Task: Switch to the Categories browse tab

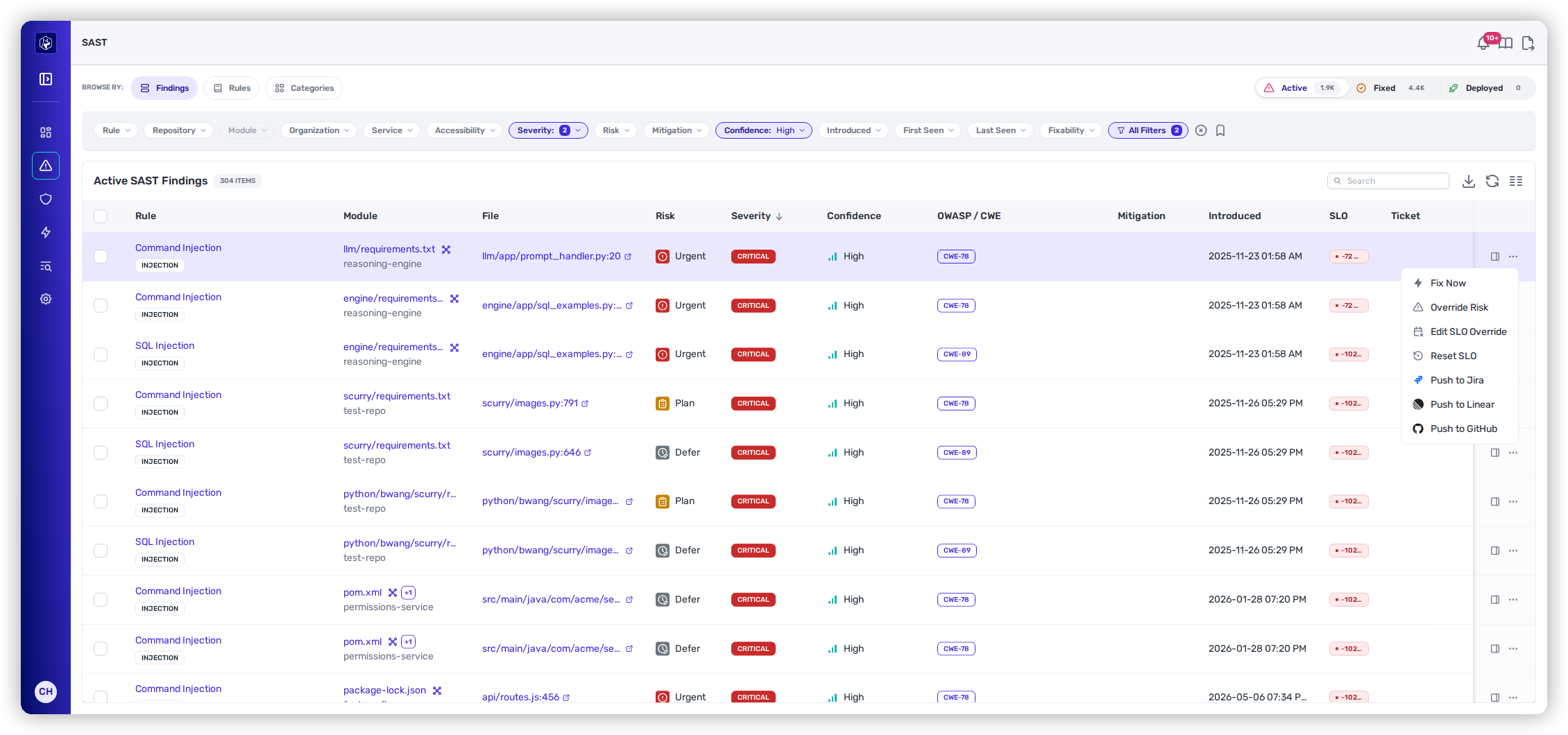Action: coord(304,88)
